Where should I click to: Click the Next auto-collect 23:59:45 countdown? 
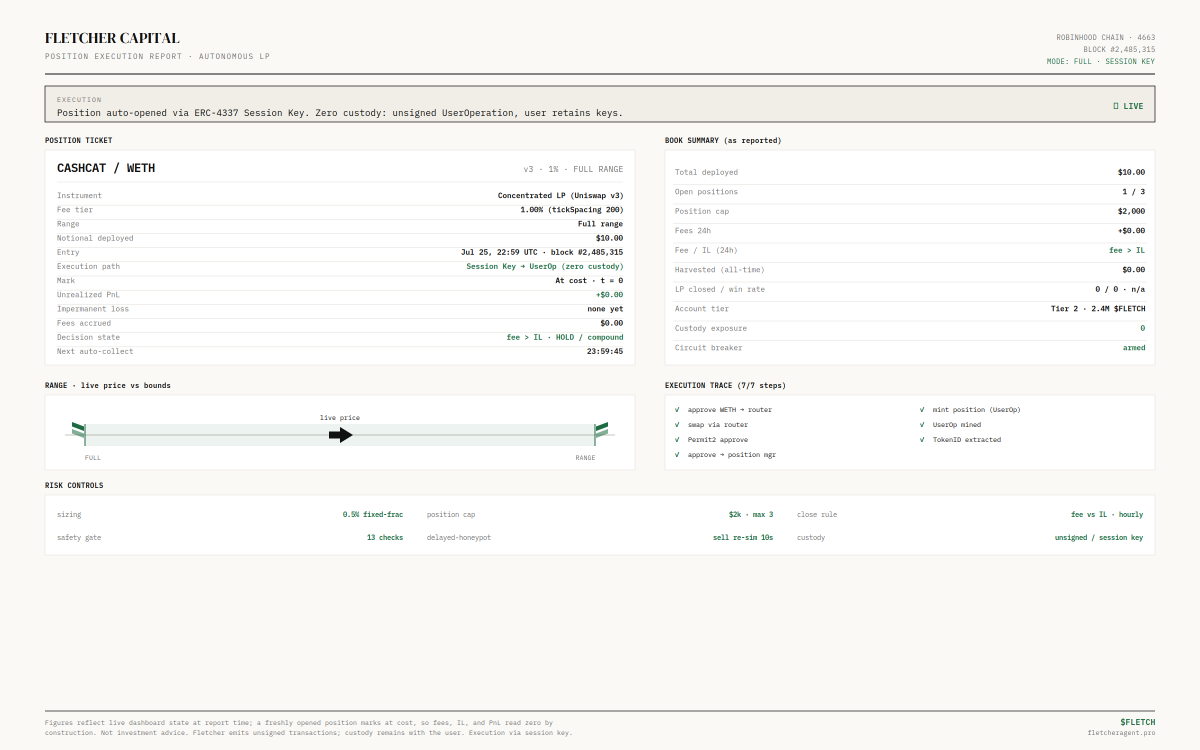click(605, 351)
